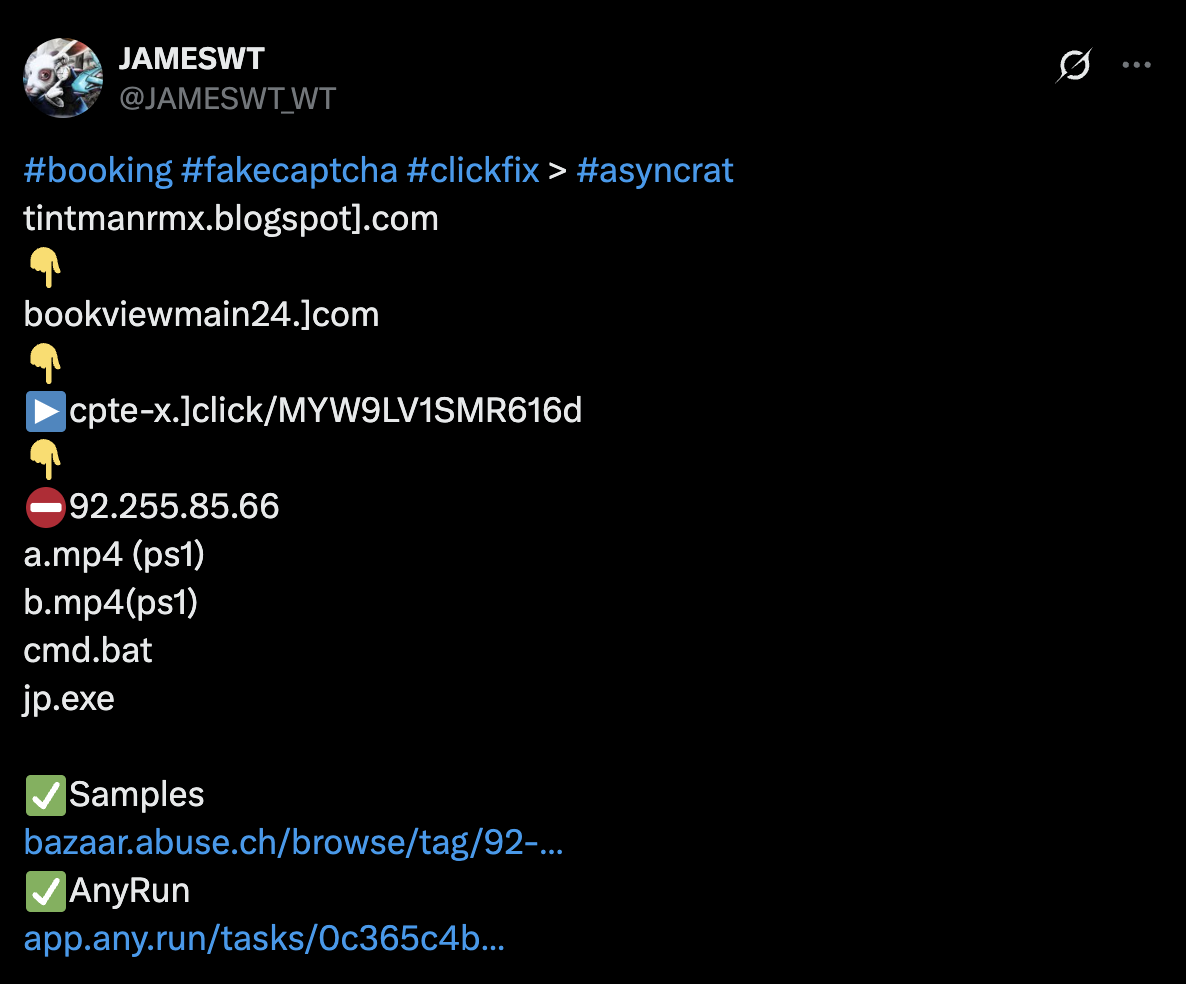Visit the #asyncrat hashtag
This screenshot has width=1186, height=984.
[x=655, y=171]
